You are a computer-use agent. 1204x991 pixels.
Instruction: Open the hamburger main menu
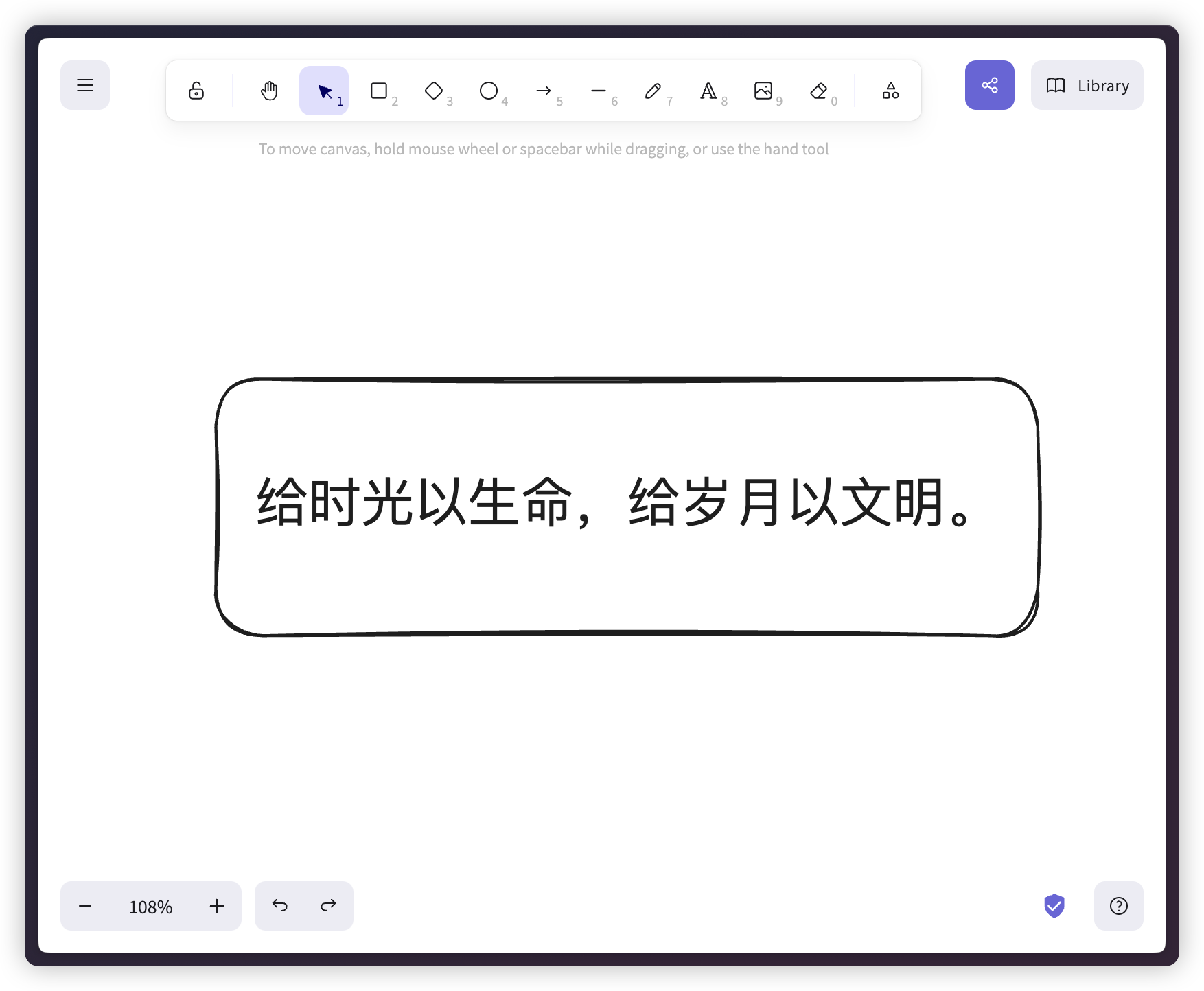(x=84, y=85)
